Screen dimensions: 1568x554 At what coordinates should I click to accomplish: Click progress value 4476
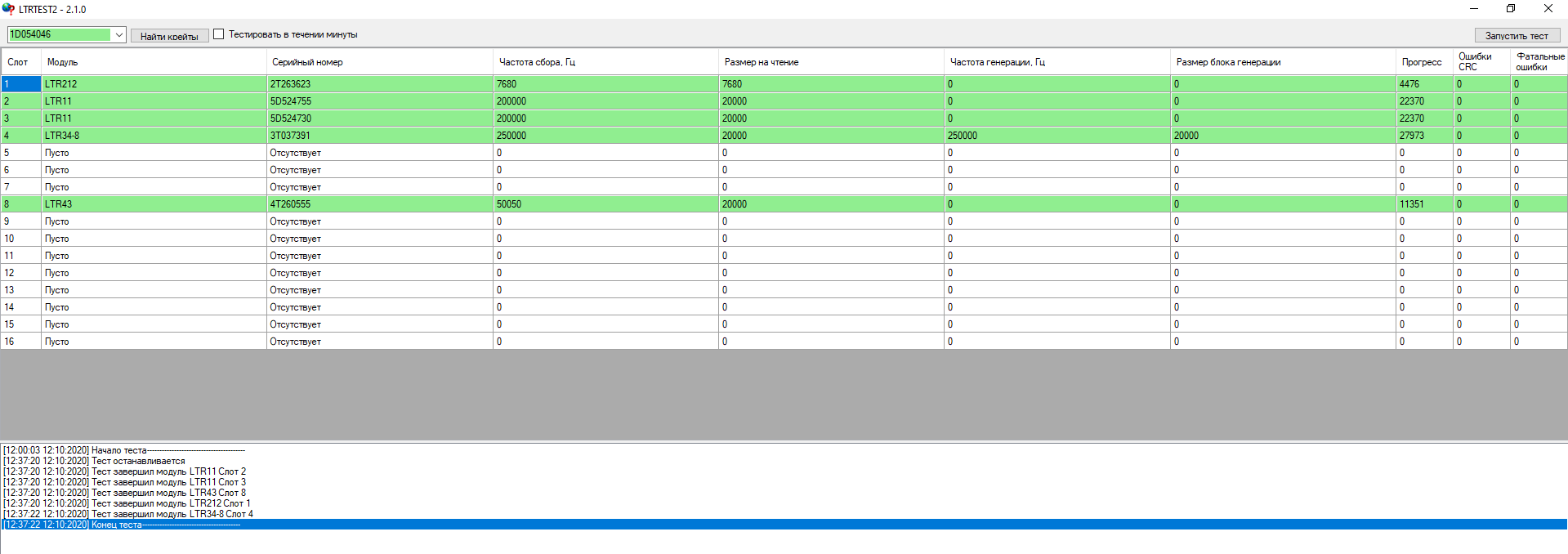click(1424, 84)
